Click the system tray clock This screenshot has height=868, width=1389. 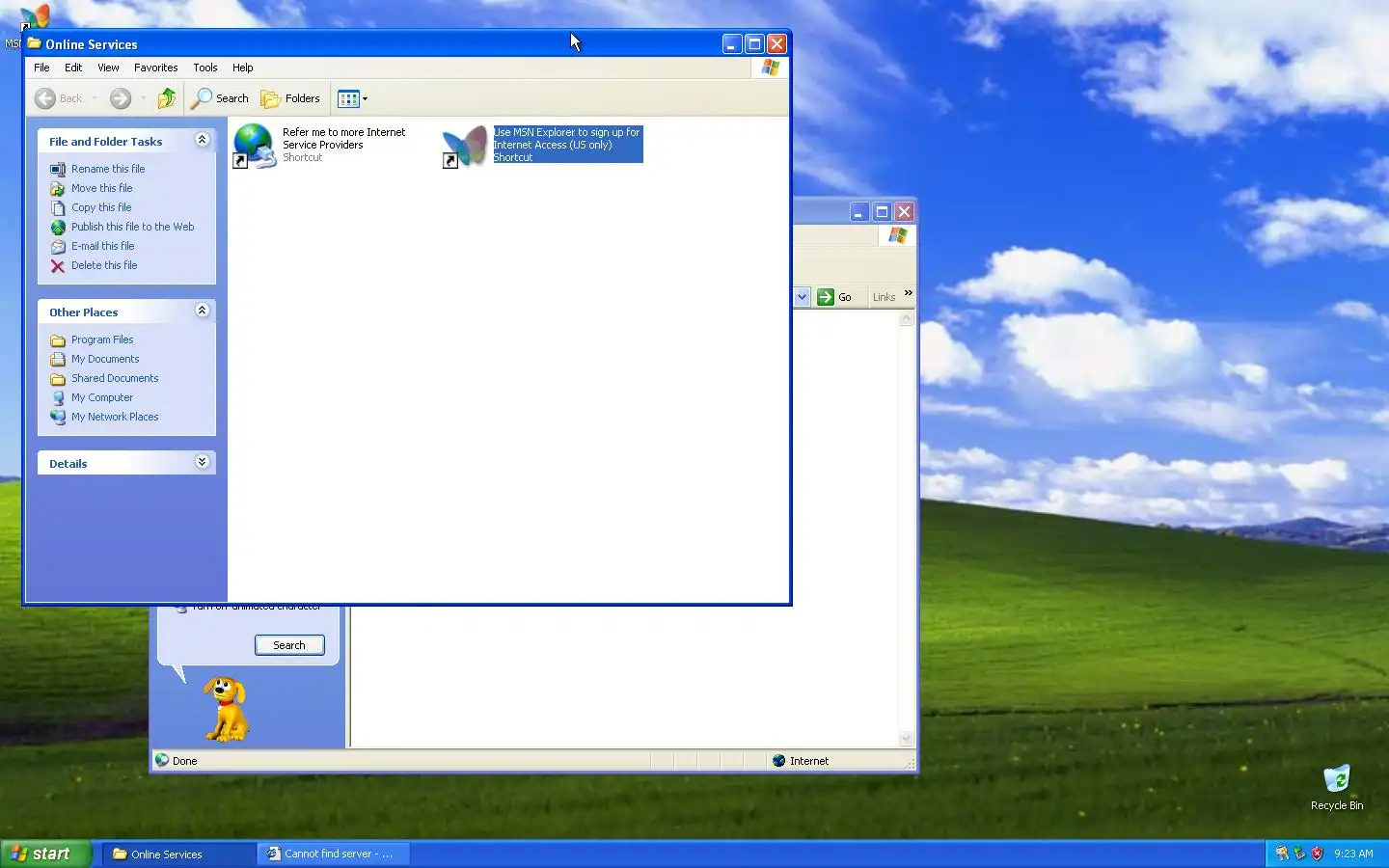tap(1353, 854)
